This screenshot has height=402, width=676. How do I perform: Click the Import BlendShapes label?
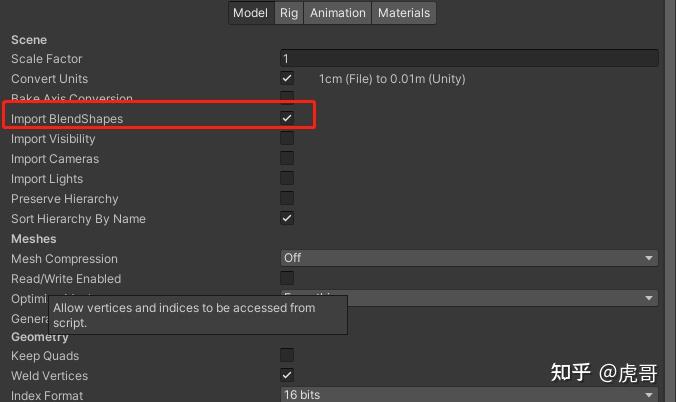click(x=67, y=119)
